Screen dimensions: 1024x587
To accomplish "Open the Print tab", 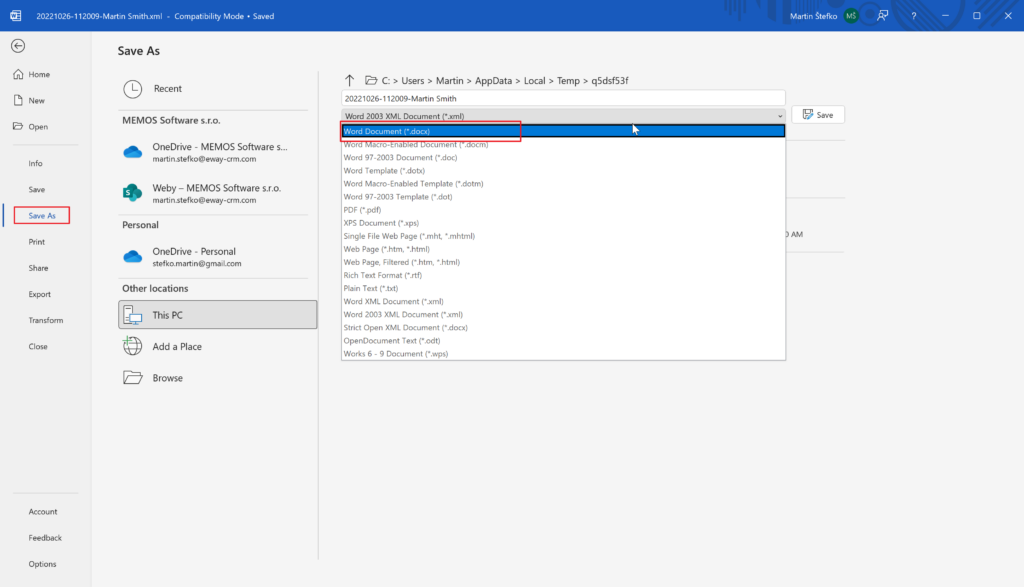I will 37,242.
